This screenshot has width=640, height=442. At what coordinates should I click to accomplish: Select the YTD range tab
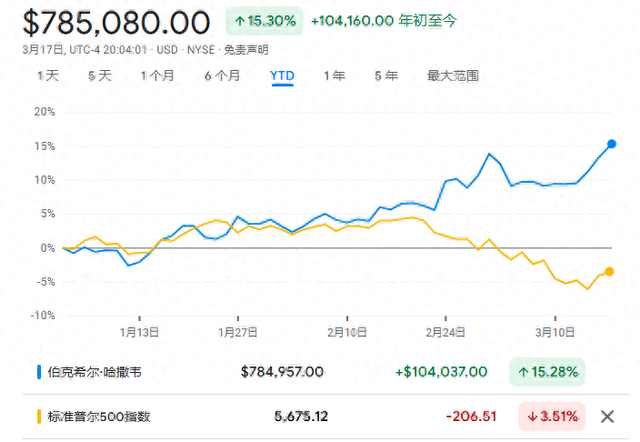[x=282, y=75]
